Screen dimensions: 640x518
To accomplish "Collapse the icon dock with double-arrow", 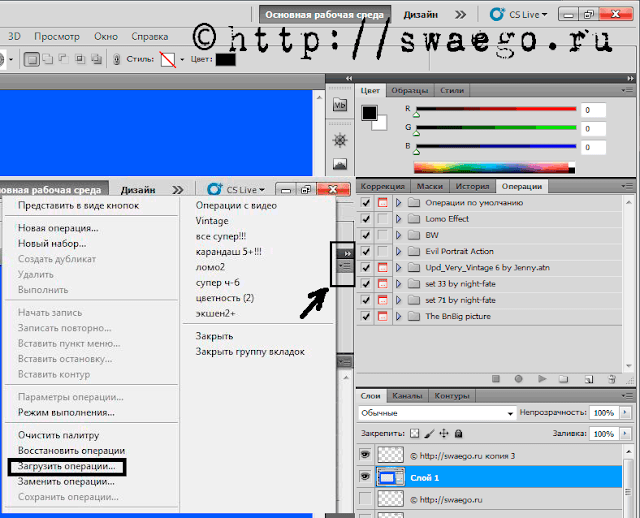I will click(349, 78).
